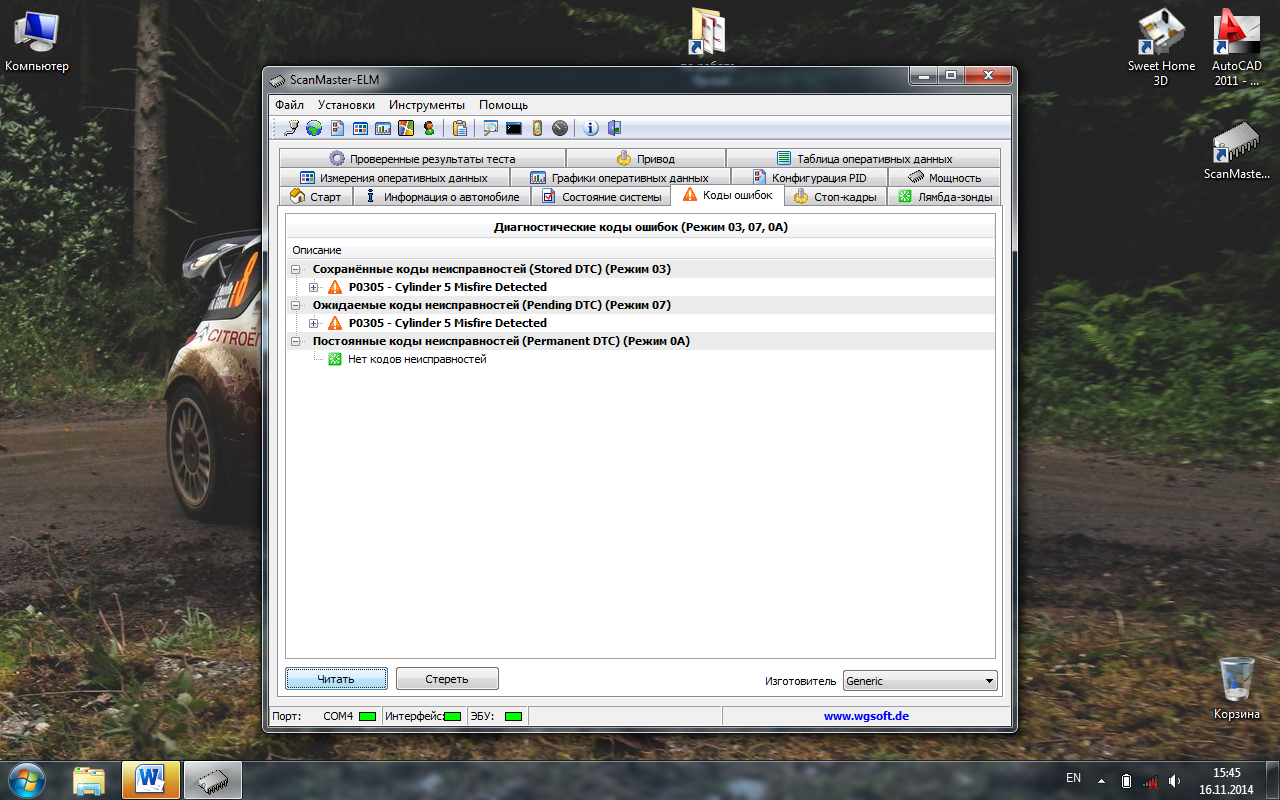This screenshot has width=1280, height=800.
Task: Click the blue info icon in toolbar
Action: tap(591, 128)
